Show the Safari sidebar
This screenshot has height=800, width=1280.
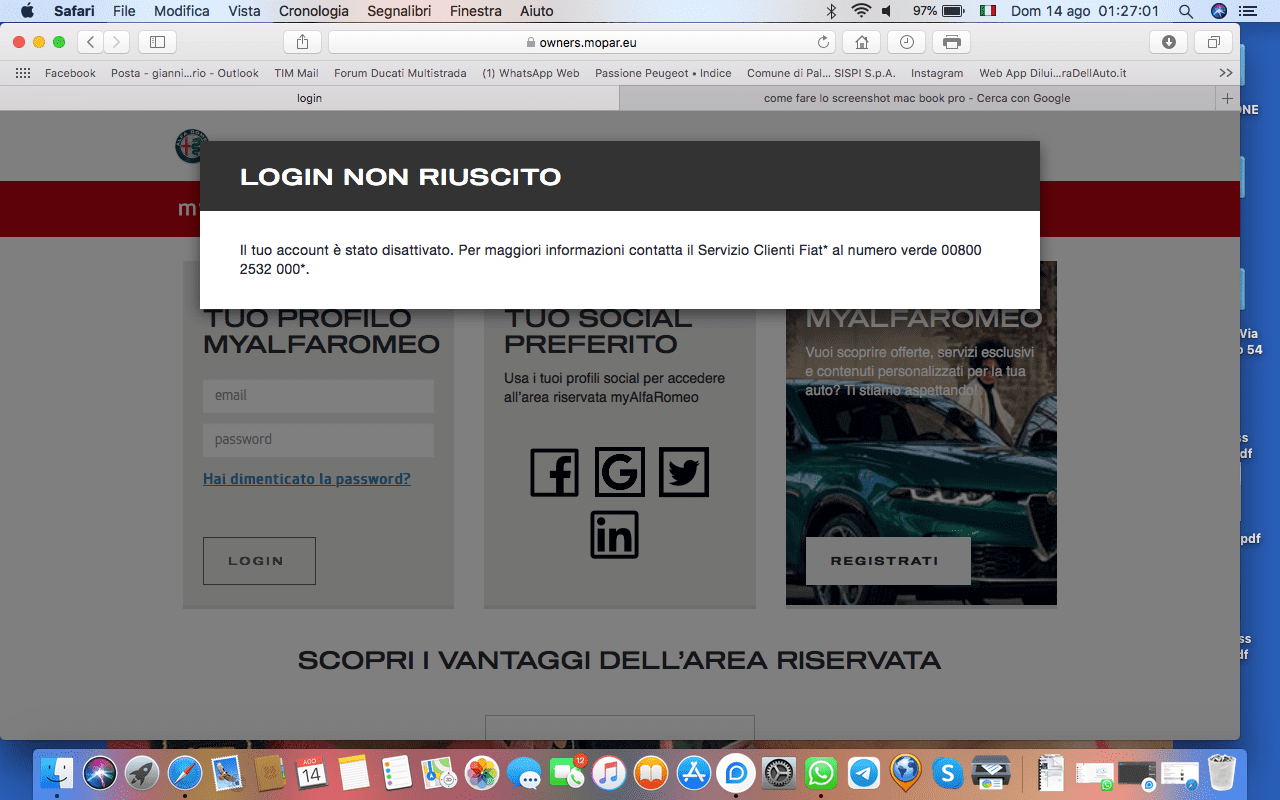pos(157,42)
